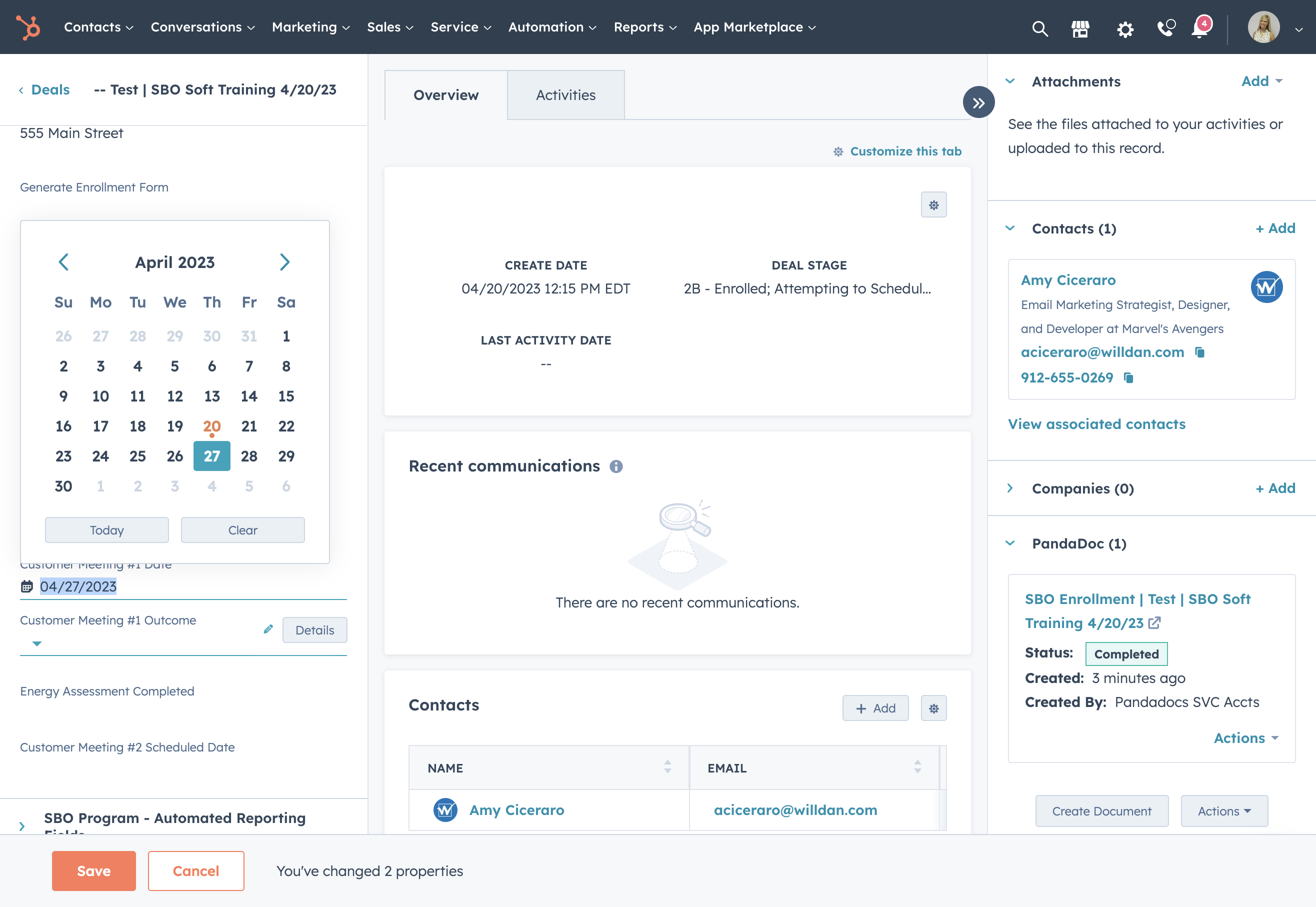The height and width of the screenshot is (907, 1316).
Task: Click the Today button in calendar
Action: (107, 530)
